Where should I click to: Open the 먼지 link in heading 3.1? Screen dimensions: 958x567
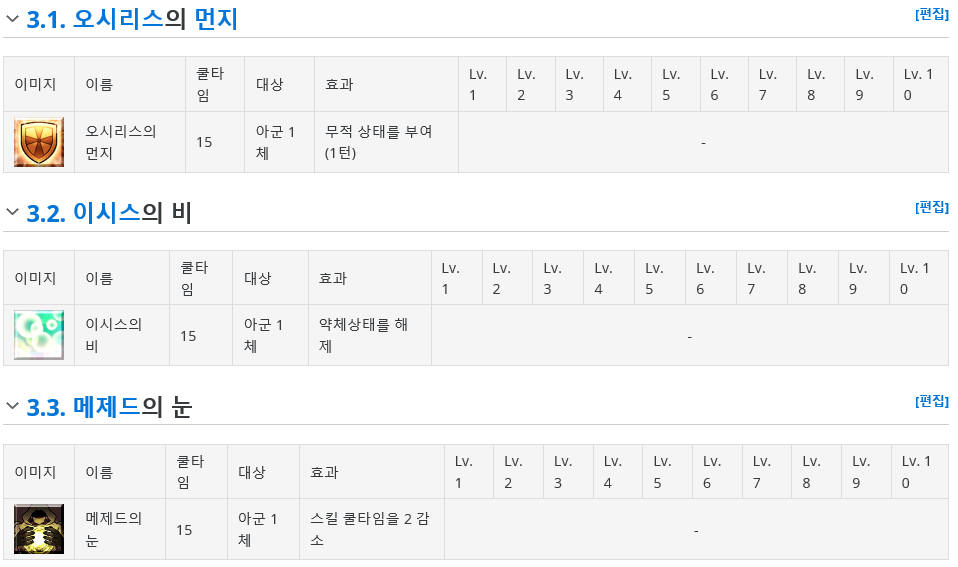click(x=216, y=19)
